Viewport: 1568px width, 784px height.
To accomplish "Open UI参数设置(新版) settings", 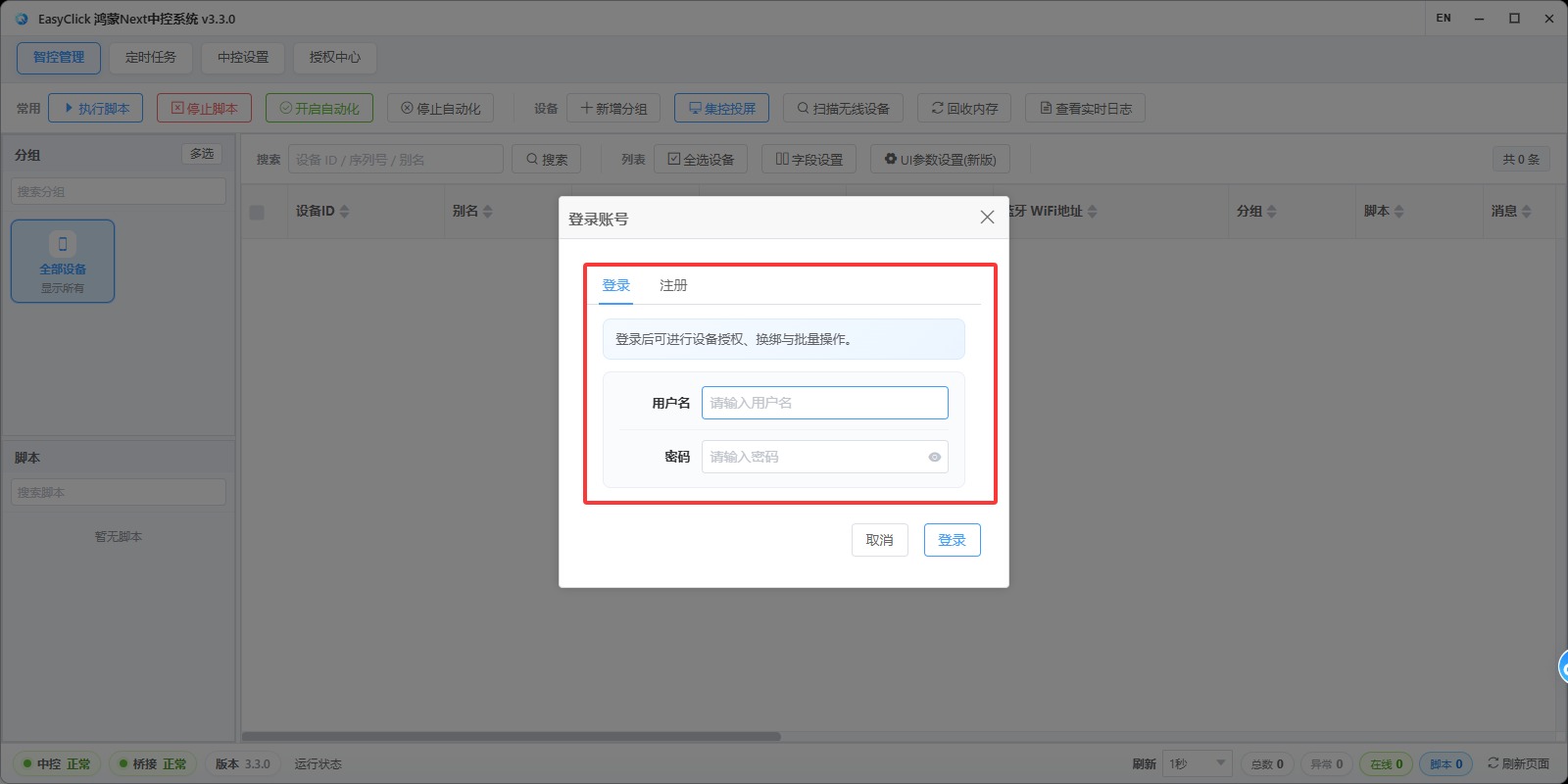I will 940,159.
